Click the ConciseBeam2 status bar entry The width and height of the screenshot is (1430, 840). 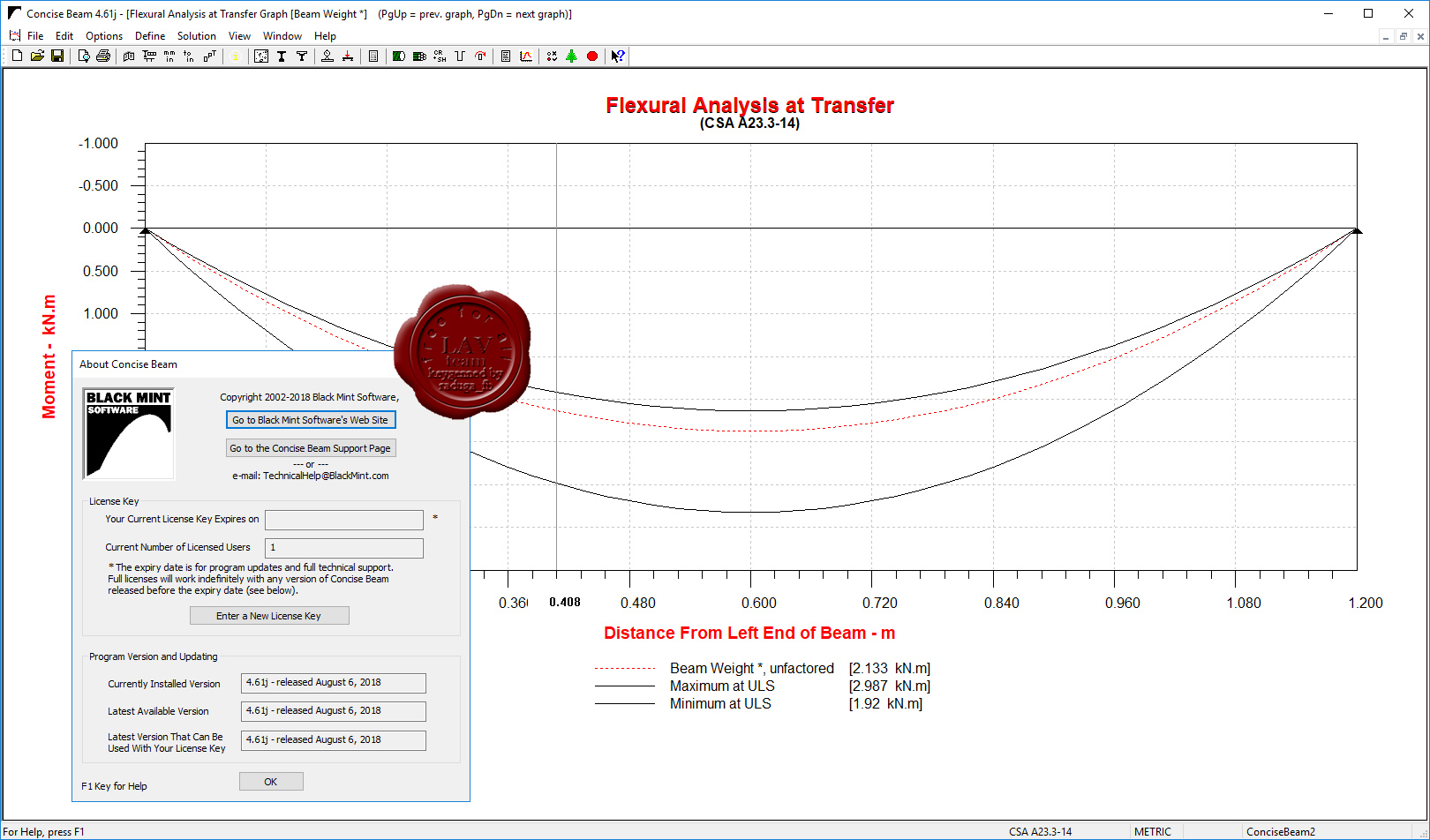[1281, 832]
